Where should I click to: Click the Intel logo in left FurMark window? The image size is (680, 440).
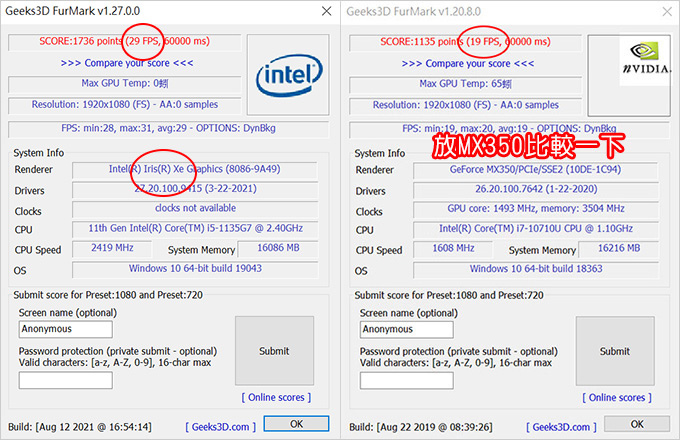click(x=289, y=75)
